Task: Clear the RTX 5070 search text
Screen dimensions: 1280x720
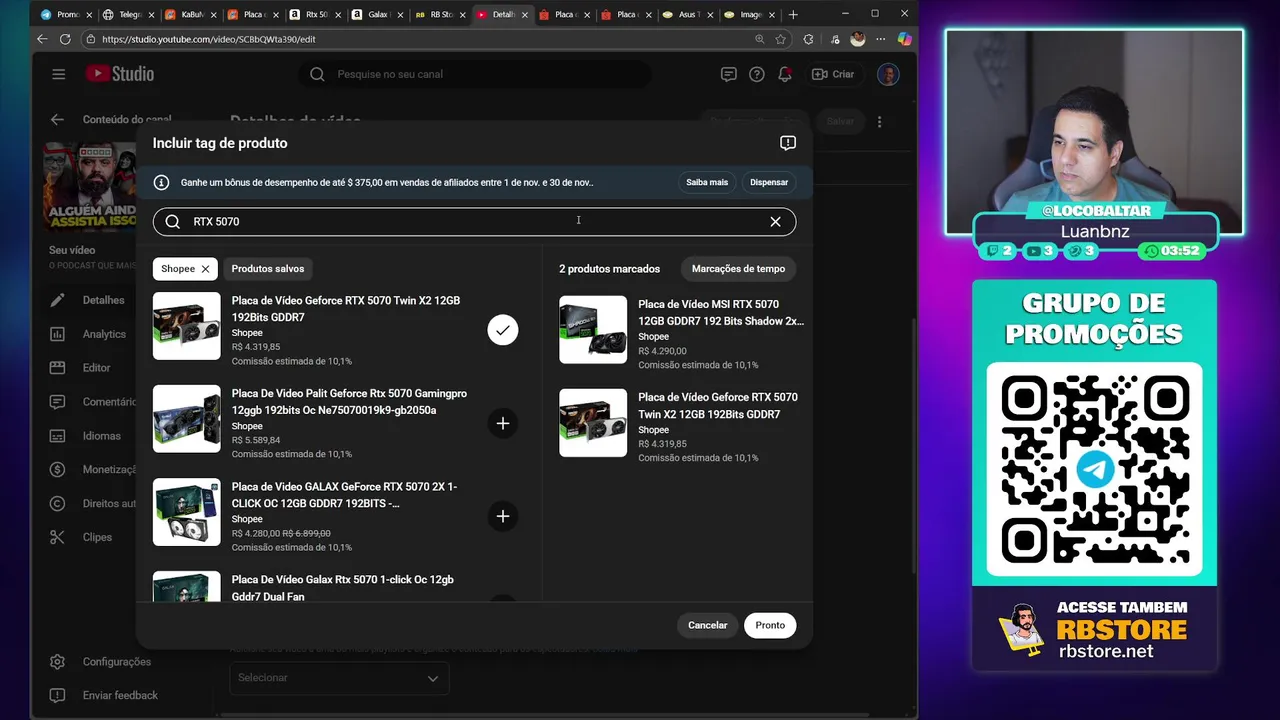Action: (775, 222)
